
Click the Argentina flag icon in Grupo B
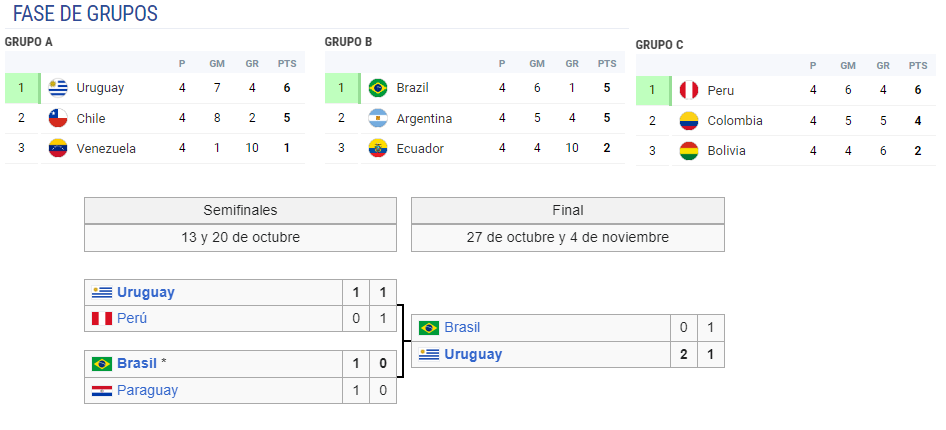tap(378, 119)
